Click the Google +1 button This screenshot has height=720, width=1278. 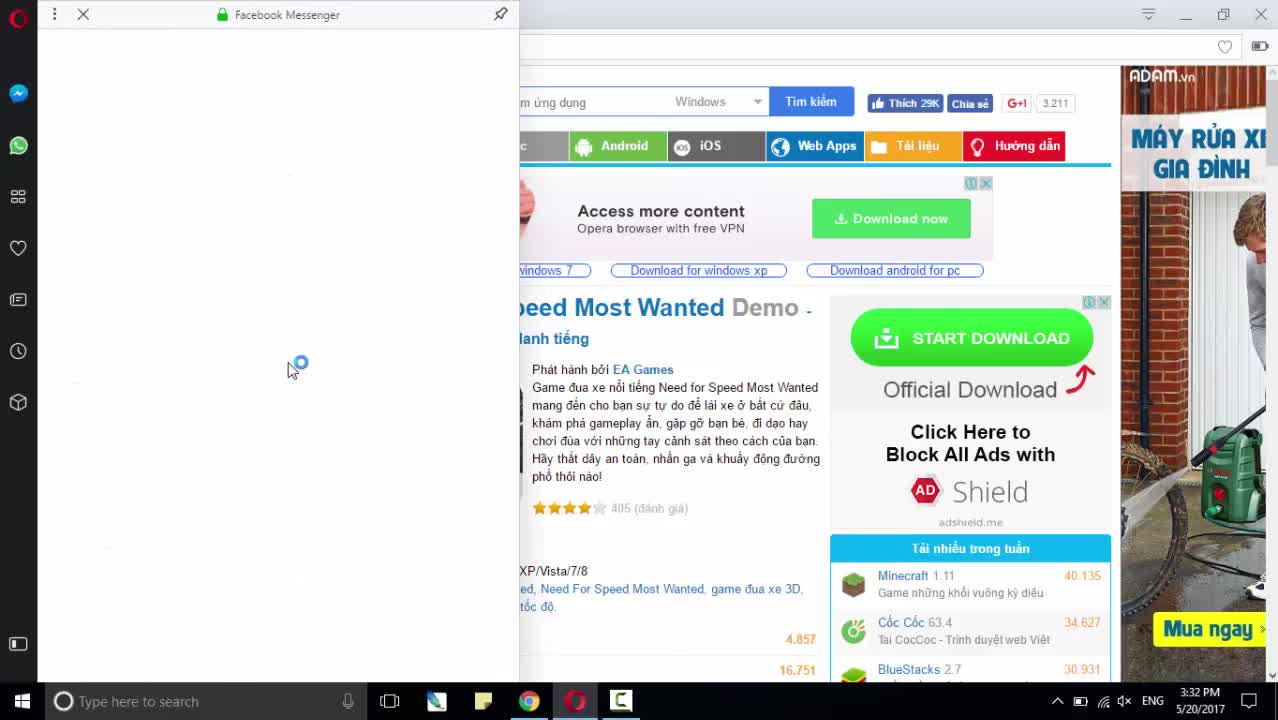point(1017,103)
